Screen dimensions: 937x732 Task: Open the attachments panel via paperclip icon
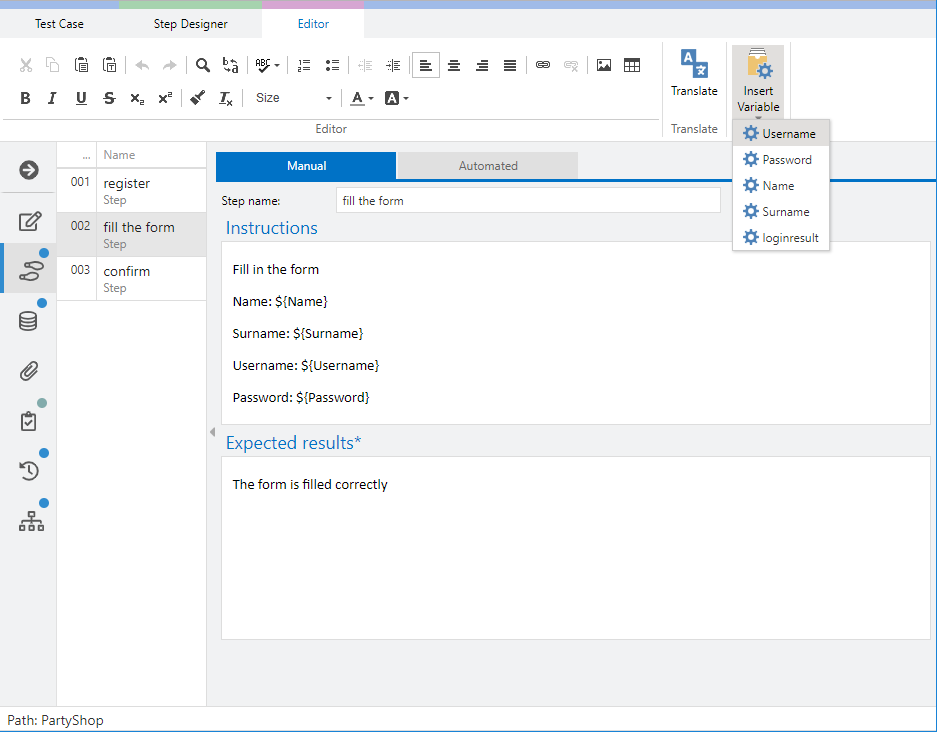(28, 370)
